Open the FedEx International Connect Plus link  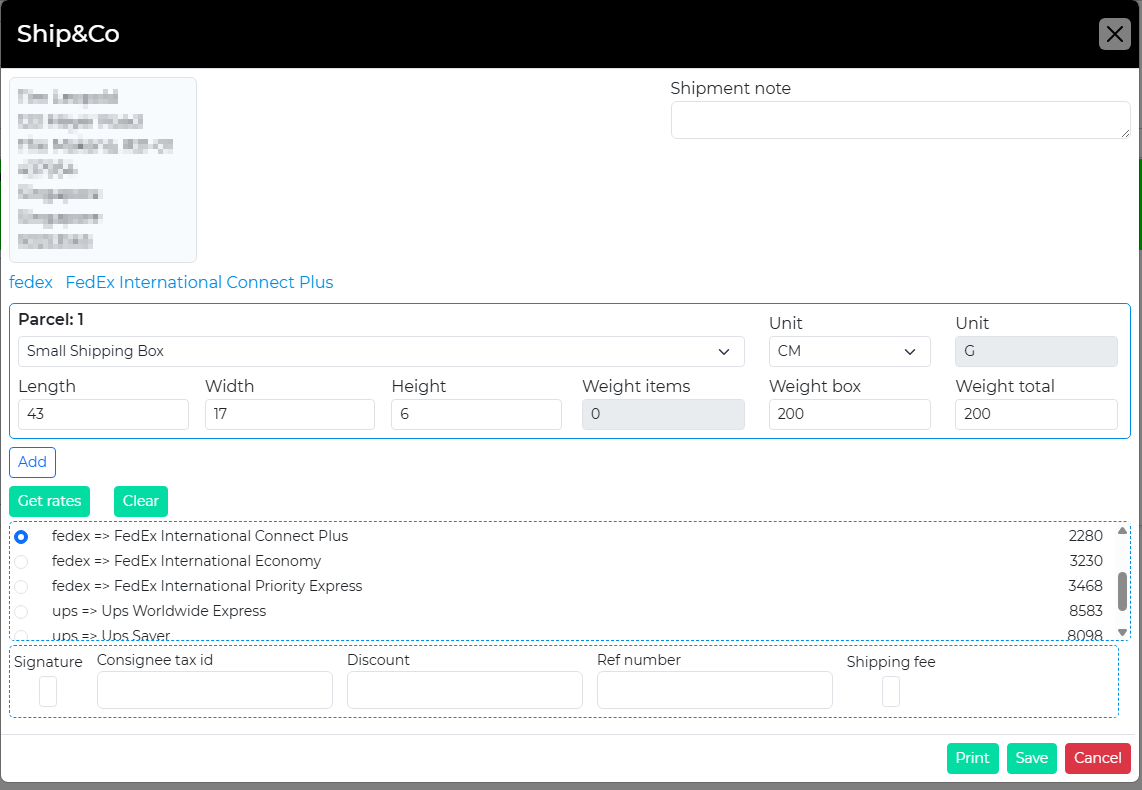(199, 283)
